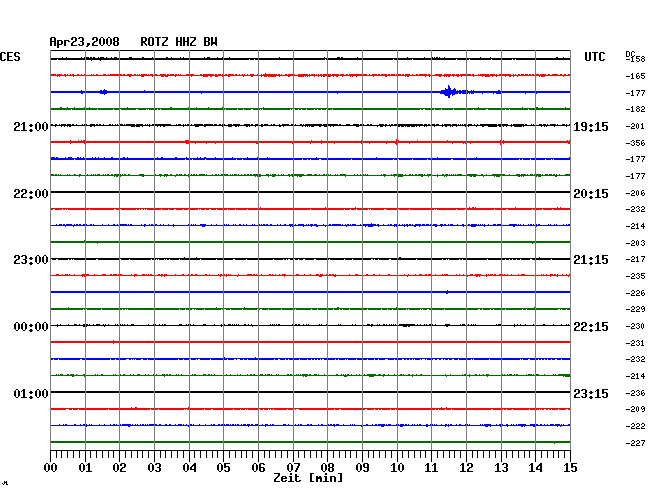This screenshot has width=650, height=494.
Task: Click the 19:15 UTC time label
Action: 591,127
